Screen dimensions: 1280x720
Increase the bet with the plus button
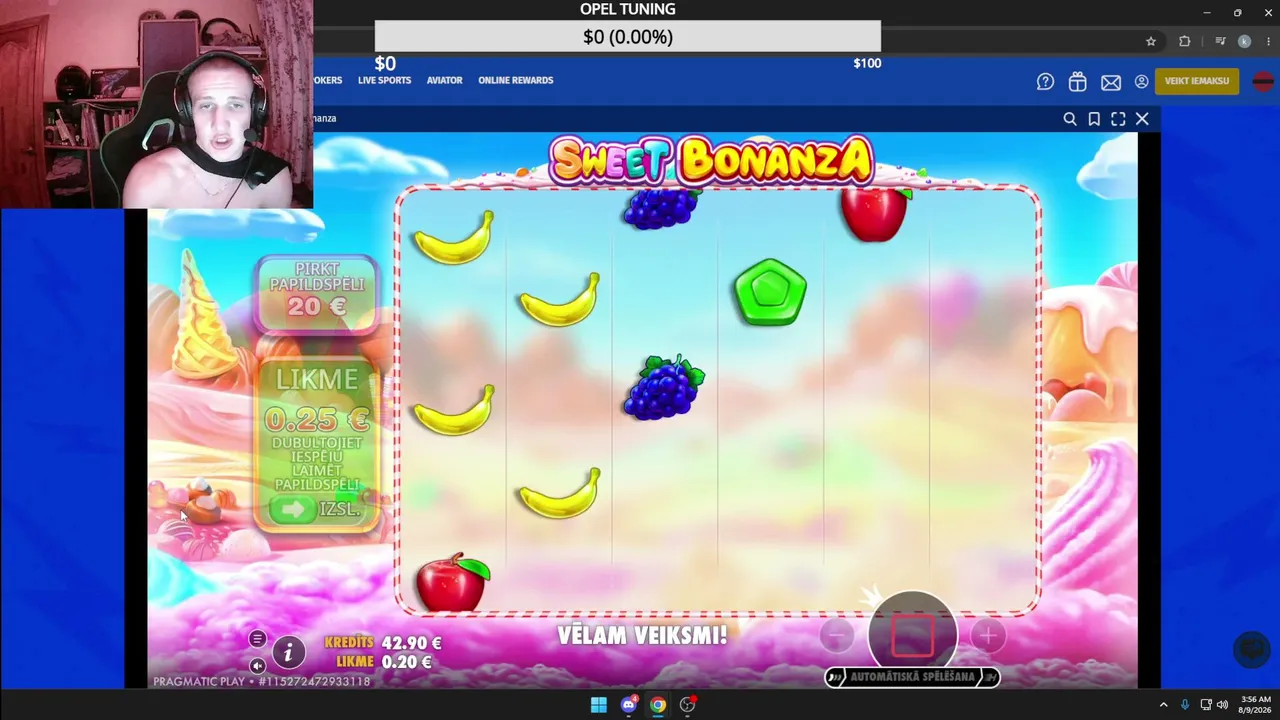[x=987, y=635]
